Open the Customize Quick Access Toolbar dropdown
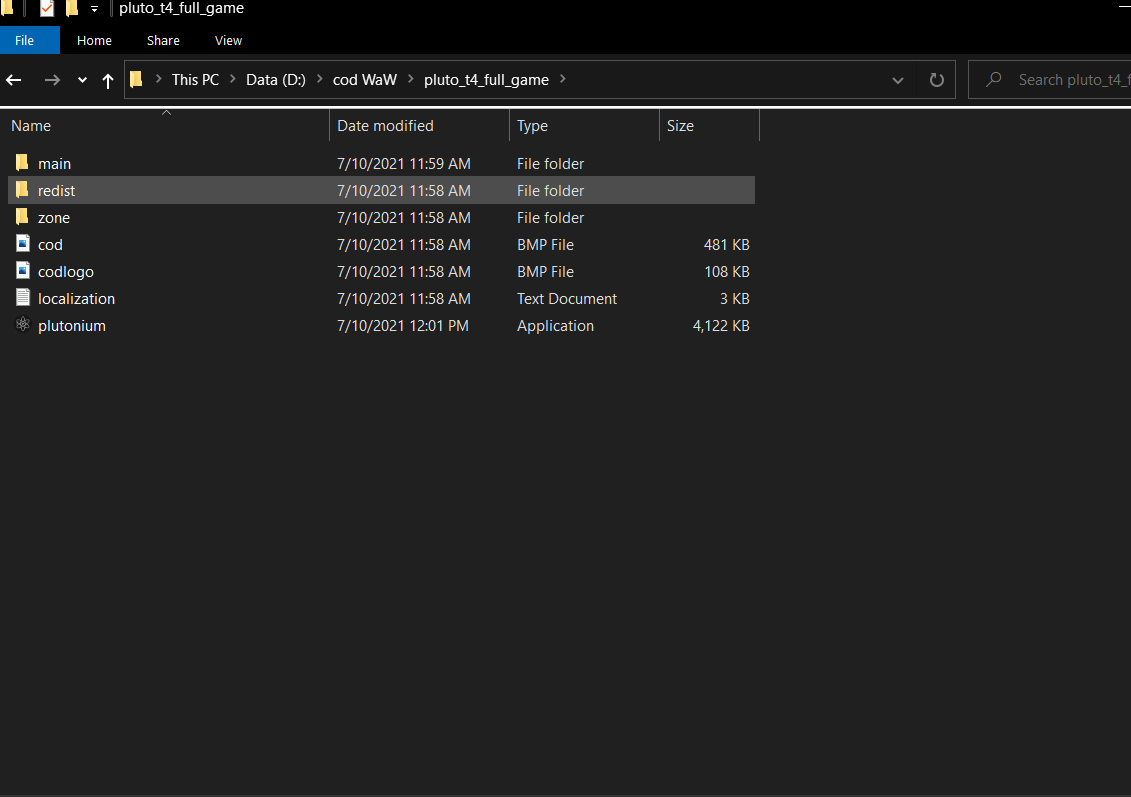Image resolution: width=1131 pixels, height=797 pixels. coord(94,9)
